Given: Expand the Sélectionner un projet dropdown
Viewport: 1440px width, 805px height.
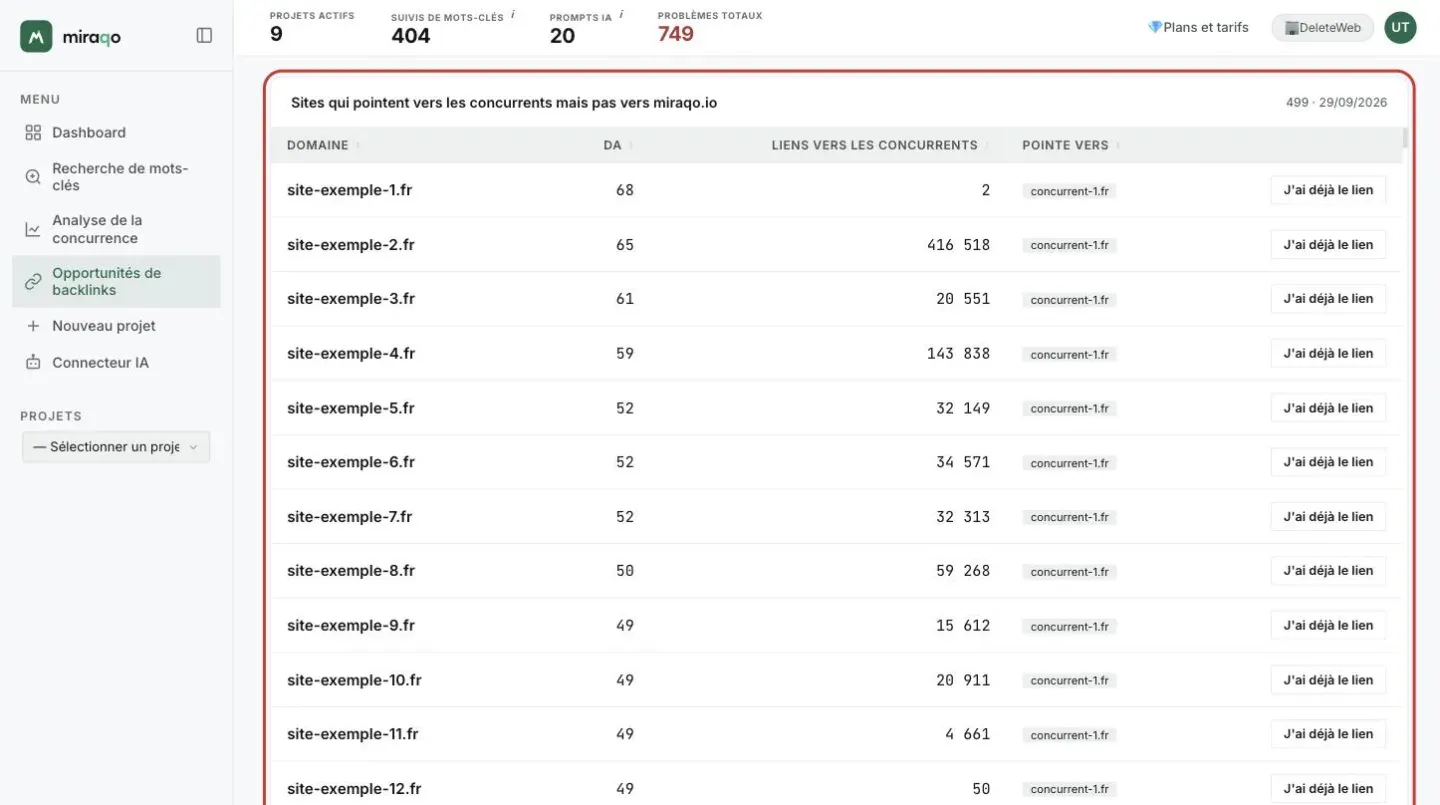Looking at the screenshot, I should tap(116, 447).
